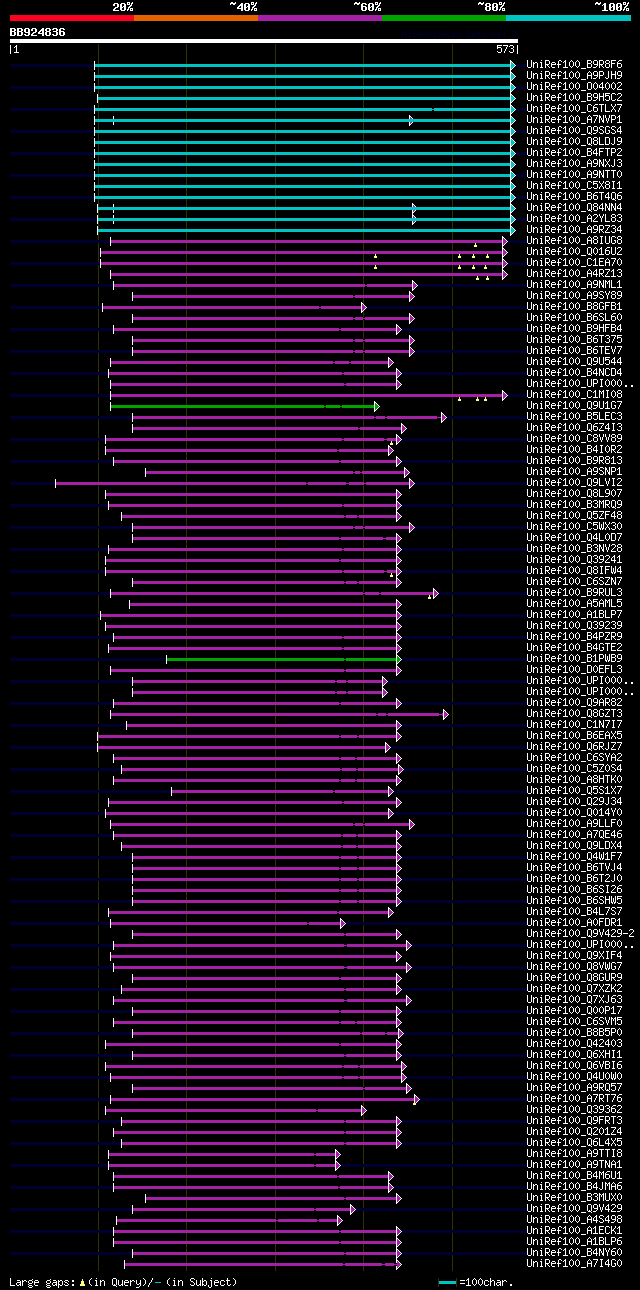The image size is (640, 1290).
Task: Click the UniRef100_A9NML1 label
Action: (574, 285)
